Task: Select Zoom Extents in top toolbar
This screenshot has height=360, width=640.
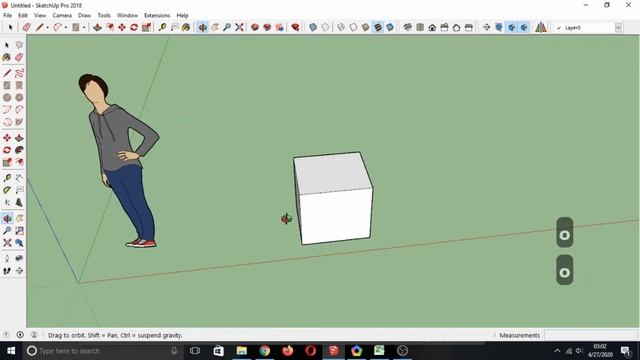Action: (x=239, y=27)
